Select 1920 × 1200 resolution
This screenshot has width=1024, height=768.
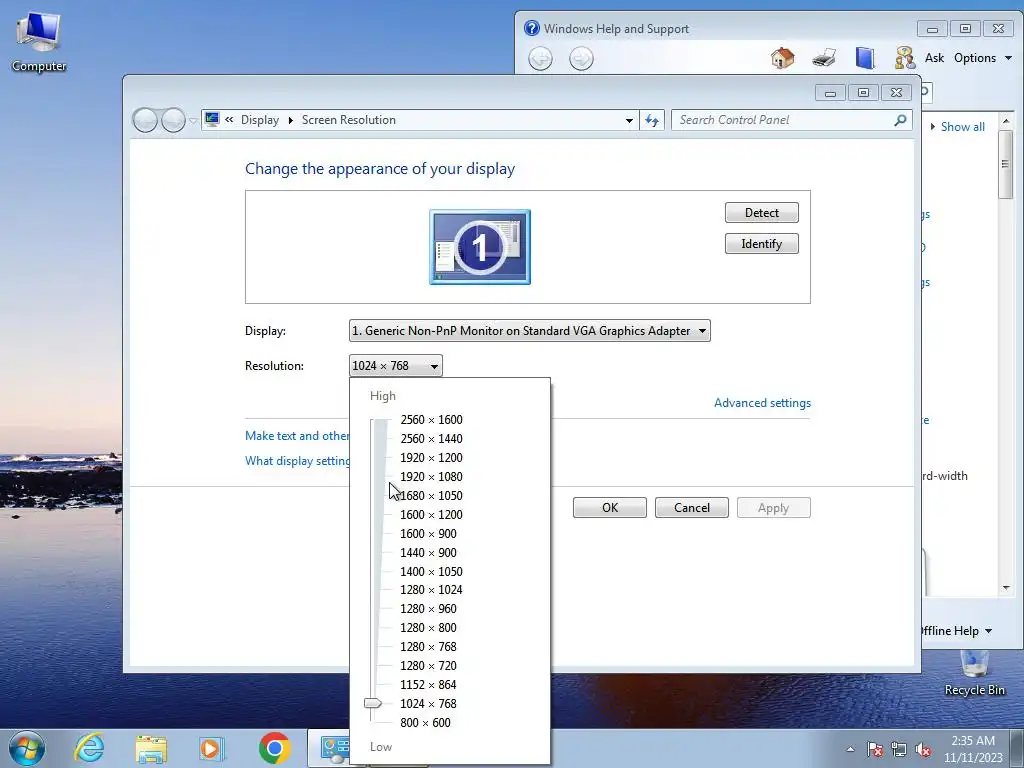pyautogui.click(x=431, y=458)
